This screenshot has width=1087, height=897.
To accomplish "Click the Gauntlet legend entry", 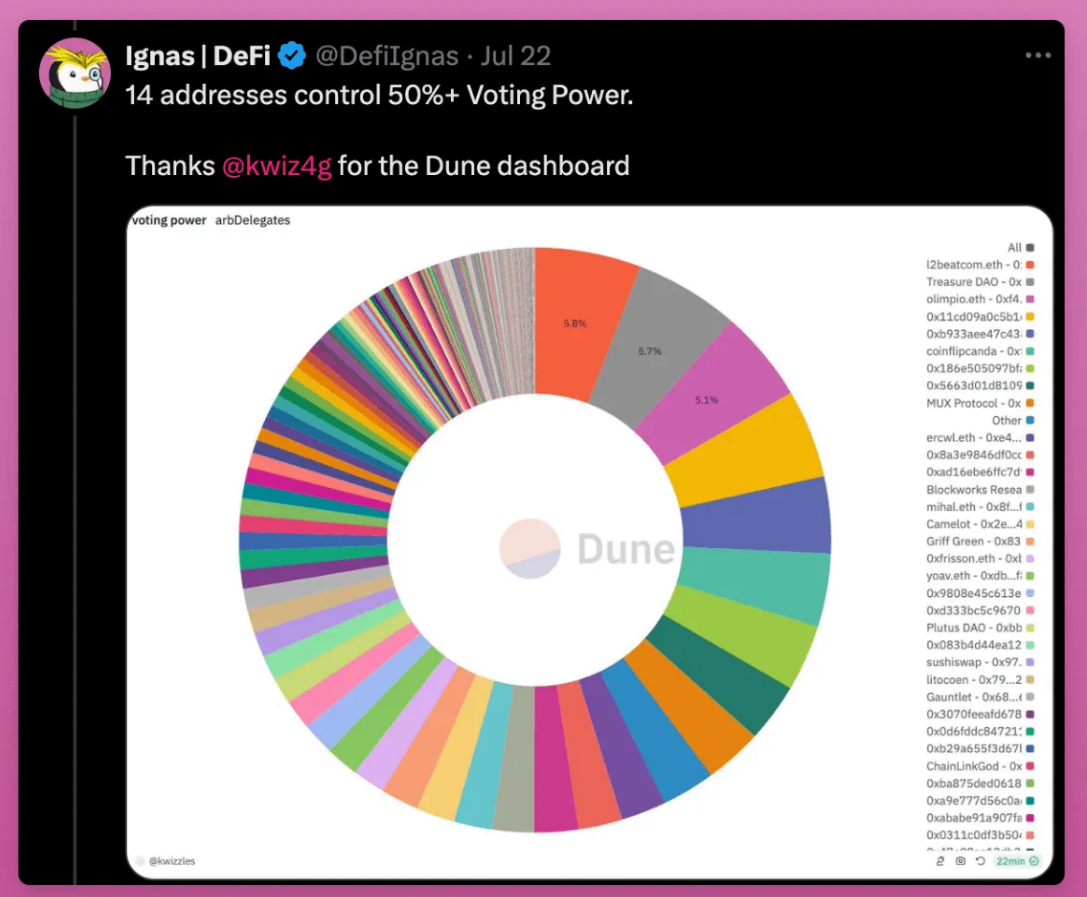I will point(980,697).
